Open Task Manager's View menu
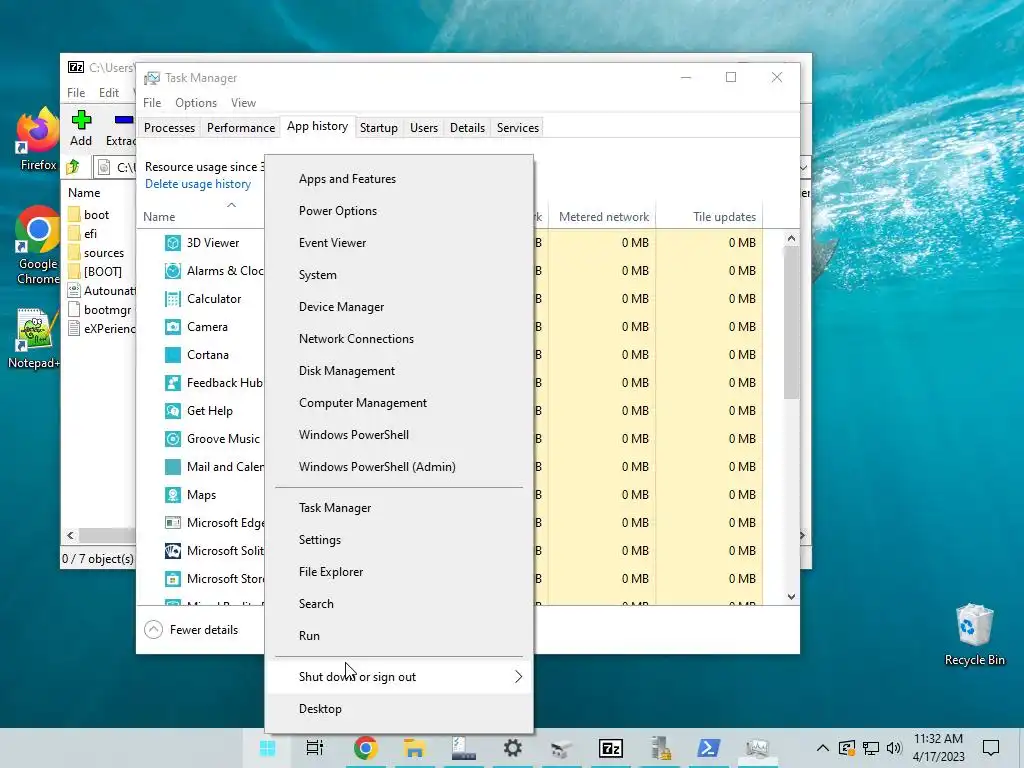The height and width of the screenshot is (768, 1024). pos(243,103)
